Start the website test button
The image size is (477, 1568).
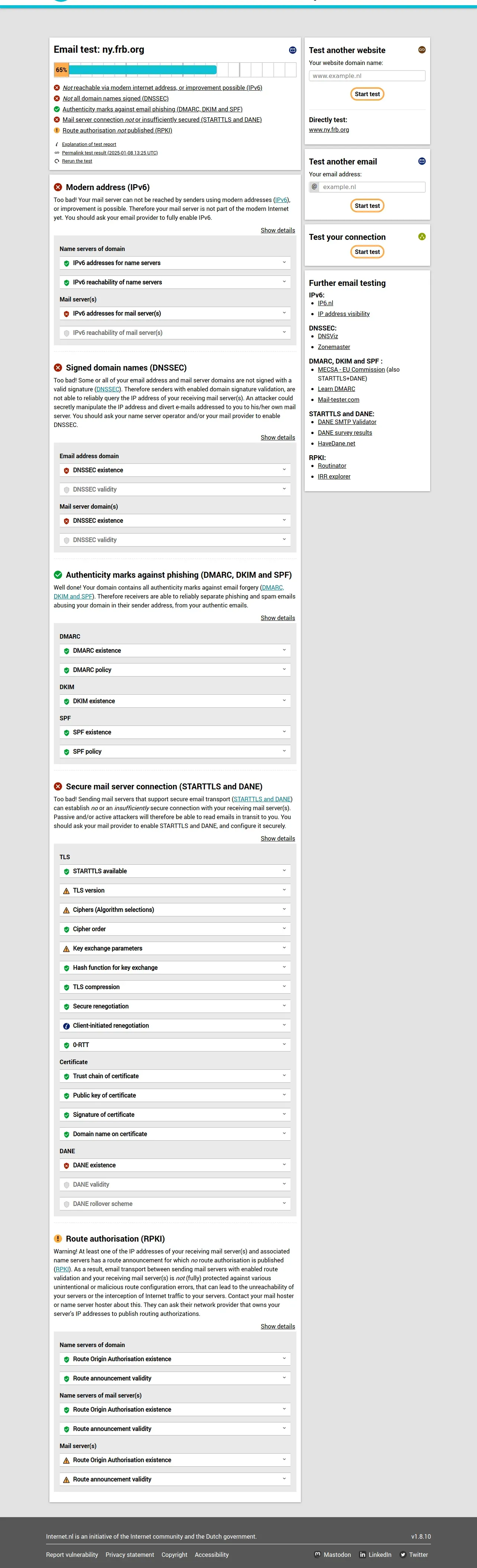click(x=367, y=94)
